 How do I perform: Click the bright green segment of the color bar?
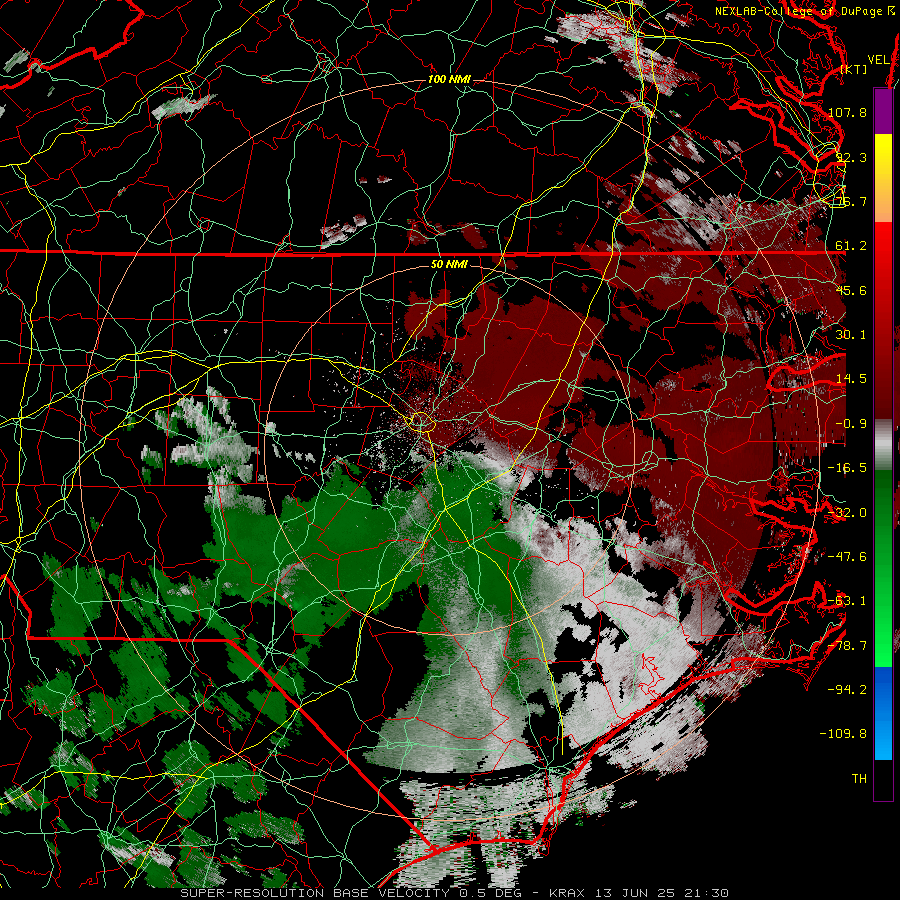pyautogui.click(x=883, y=622)
